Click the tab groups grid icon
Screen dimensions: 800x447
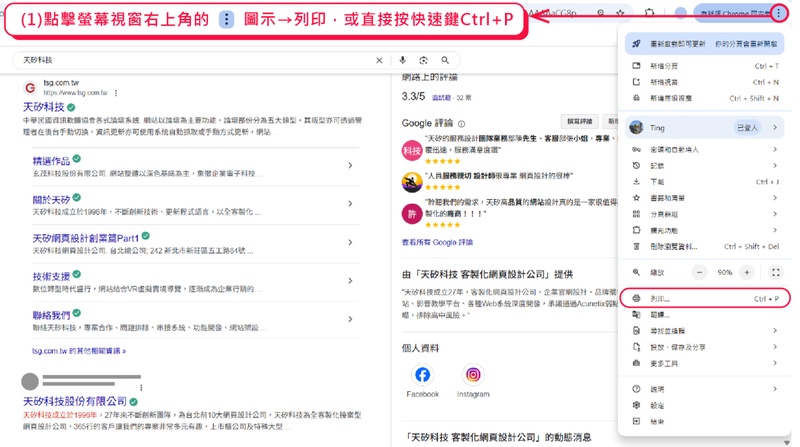(x=636, y=214)
